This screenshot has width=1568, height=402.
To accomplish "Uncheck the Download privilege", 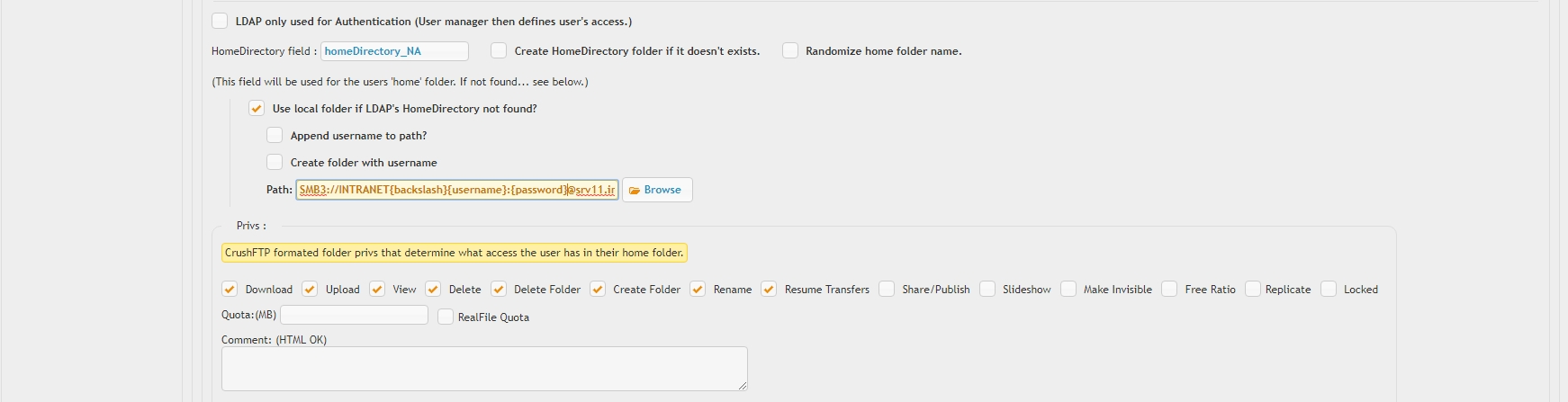I will point(230,289).
